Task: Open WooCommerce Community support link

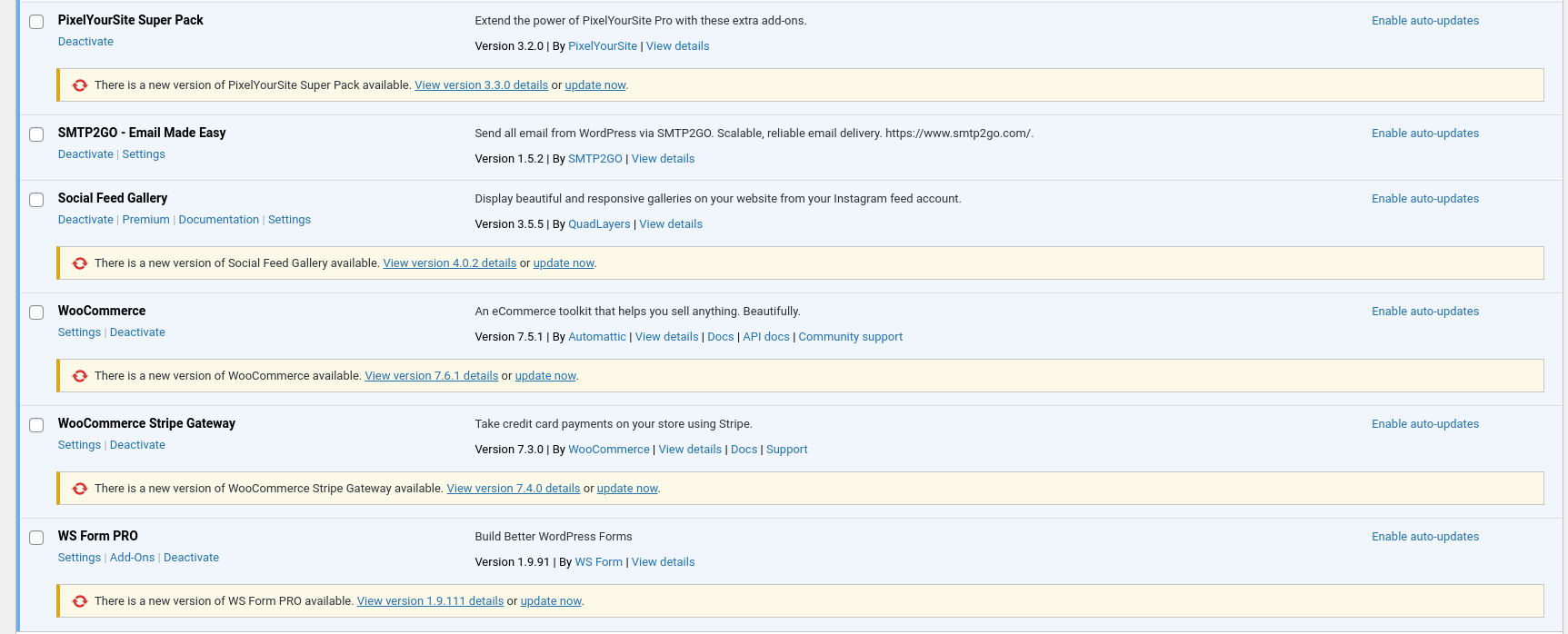Action: [850, 337]
